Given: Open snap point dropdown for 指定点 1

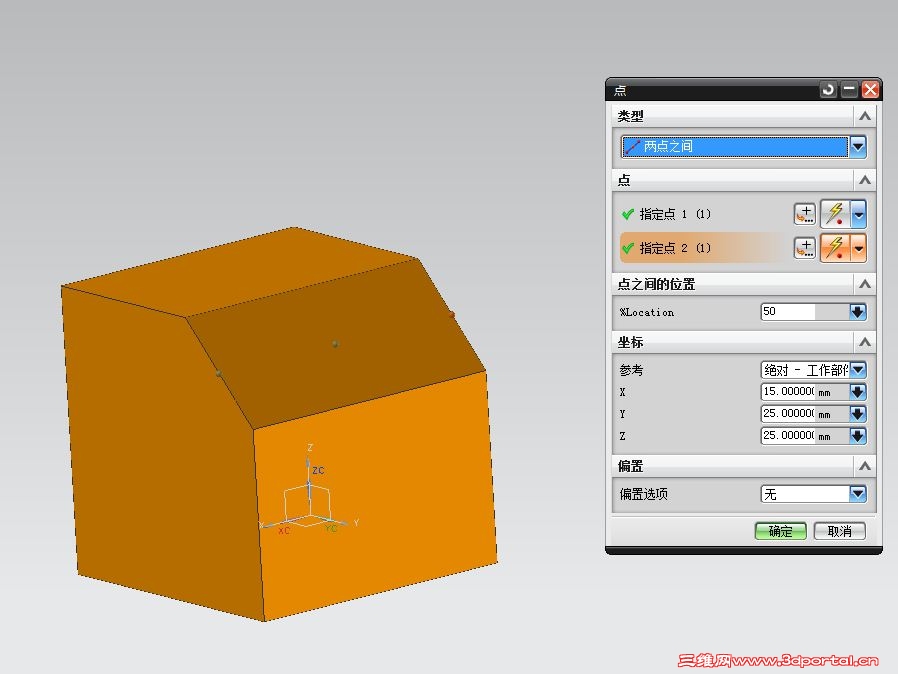Looking at the screenshot, I should [x=858, y=214].
